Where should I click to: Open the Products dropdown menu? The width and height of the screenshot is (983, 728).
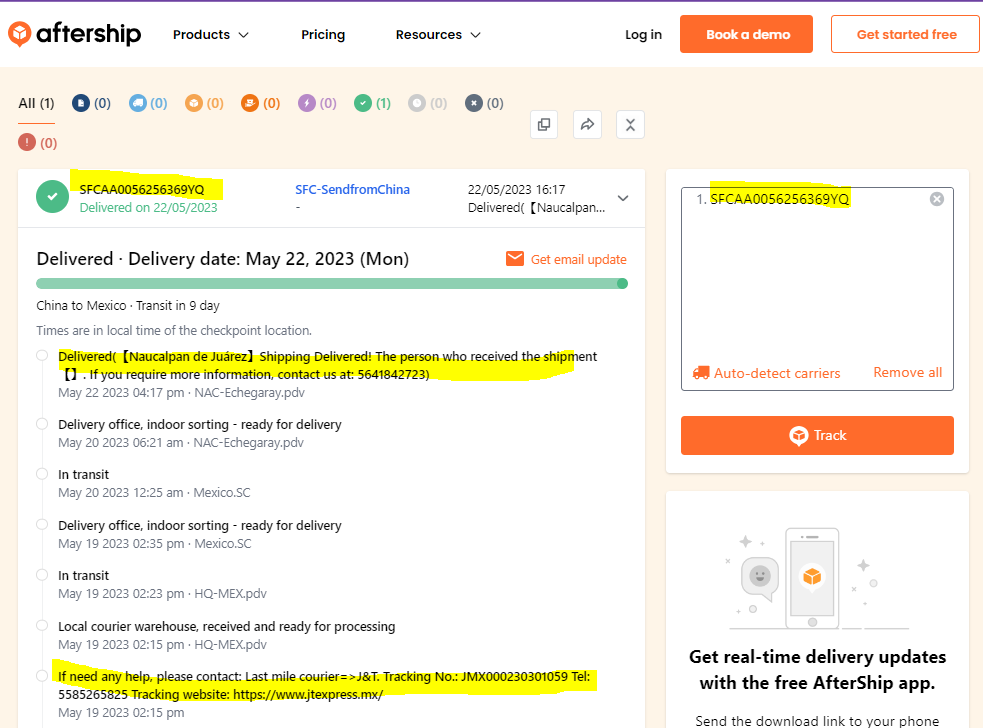[x=210, y=34]
